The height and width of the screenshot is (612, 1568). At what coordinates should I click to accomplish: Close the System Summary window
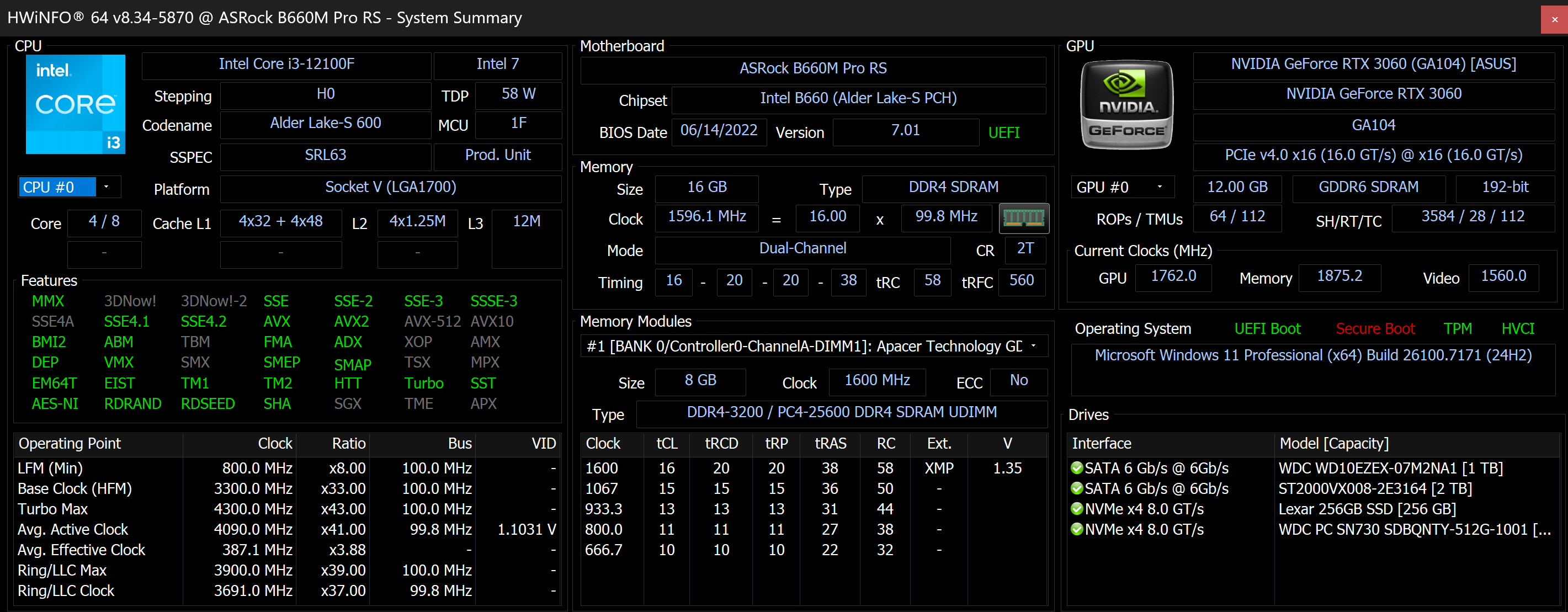point(1554,19)
